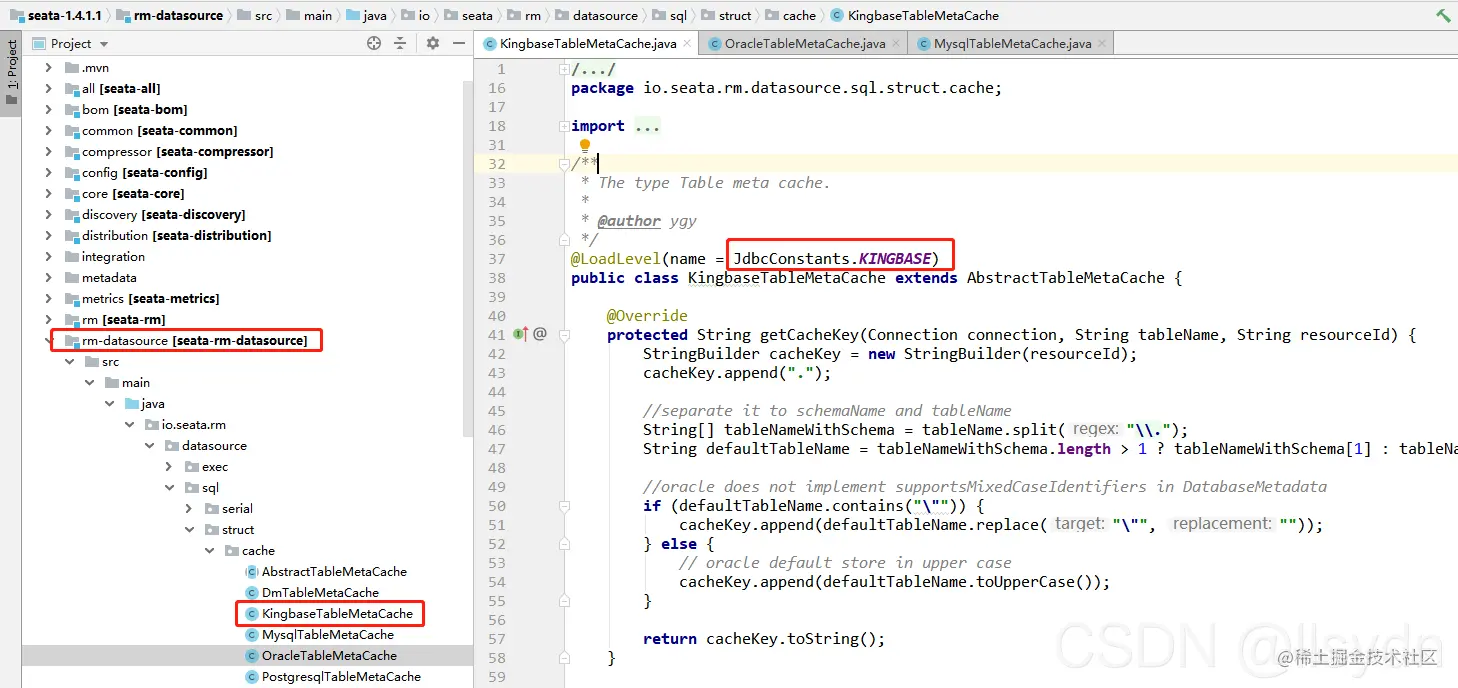
Task: Open MysqlTableMetaCache class in tree
Action: point(328,634)
